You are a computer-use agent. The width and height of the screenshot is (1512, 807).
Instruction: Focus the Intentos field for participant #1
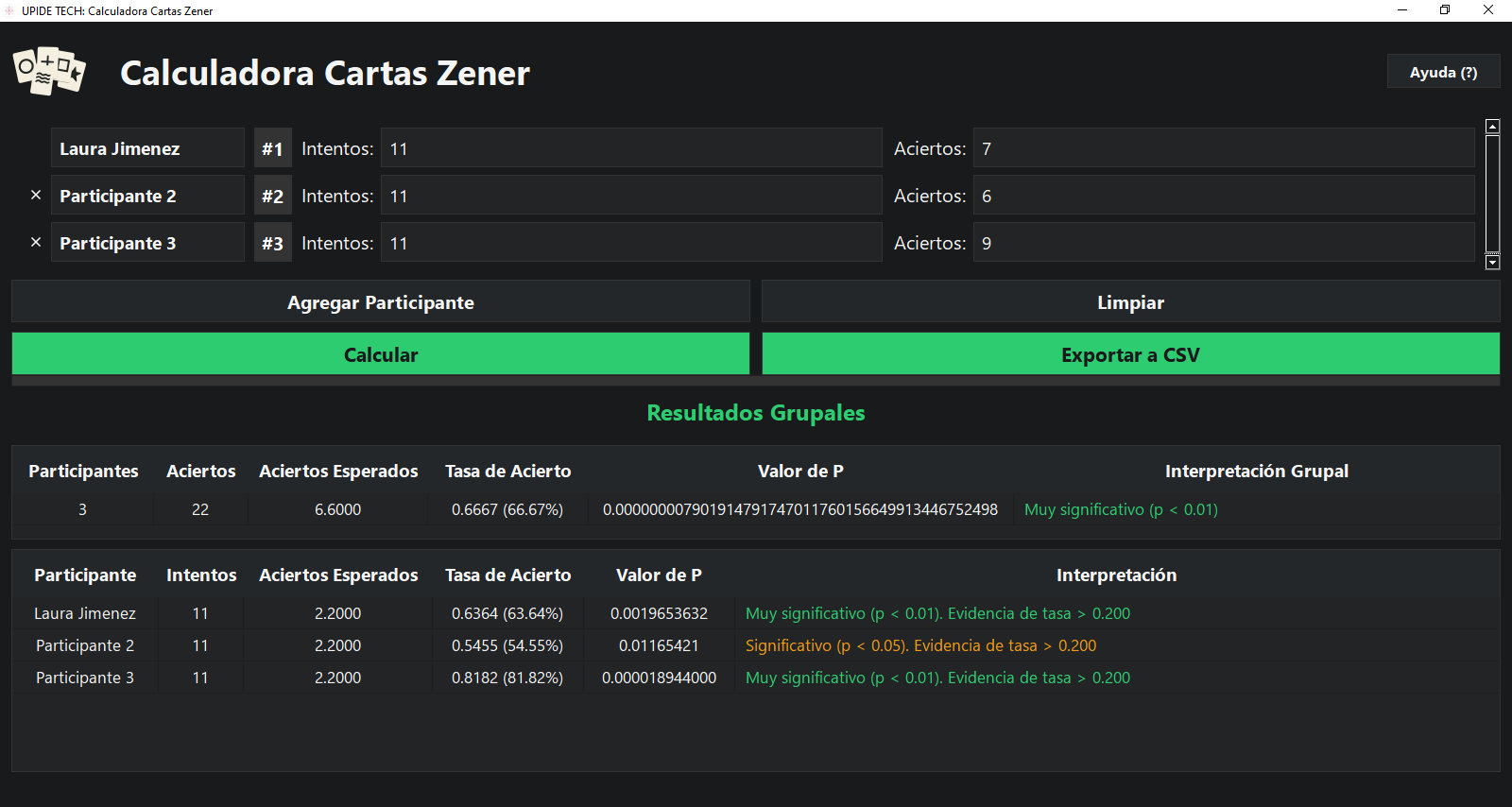pos(630,148)
